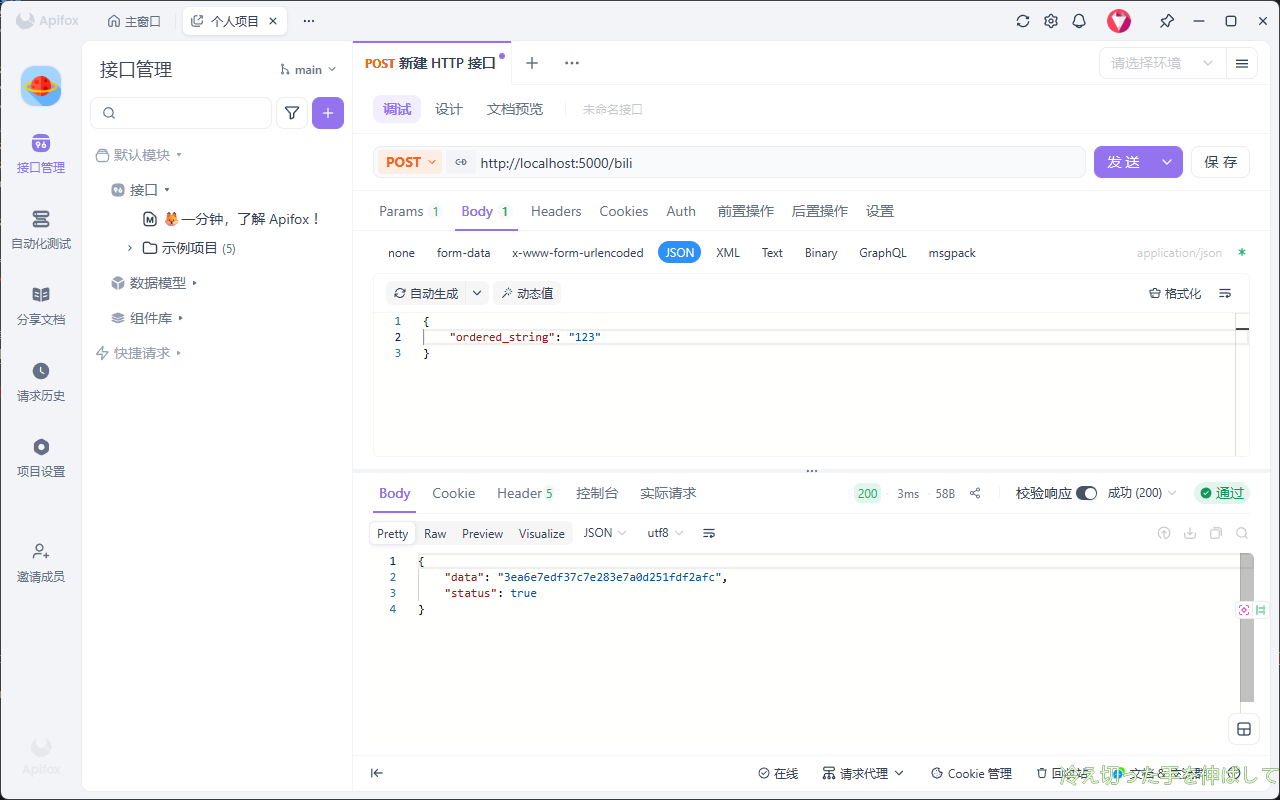Open the 自动化测试 sidebar section
Viewport: 1280px width, 800px height.
41,229
